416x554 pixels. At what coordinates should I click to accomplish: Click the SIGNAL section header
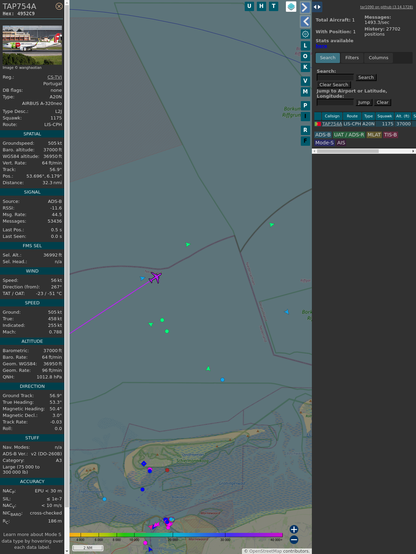click(x=32, y=192)
